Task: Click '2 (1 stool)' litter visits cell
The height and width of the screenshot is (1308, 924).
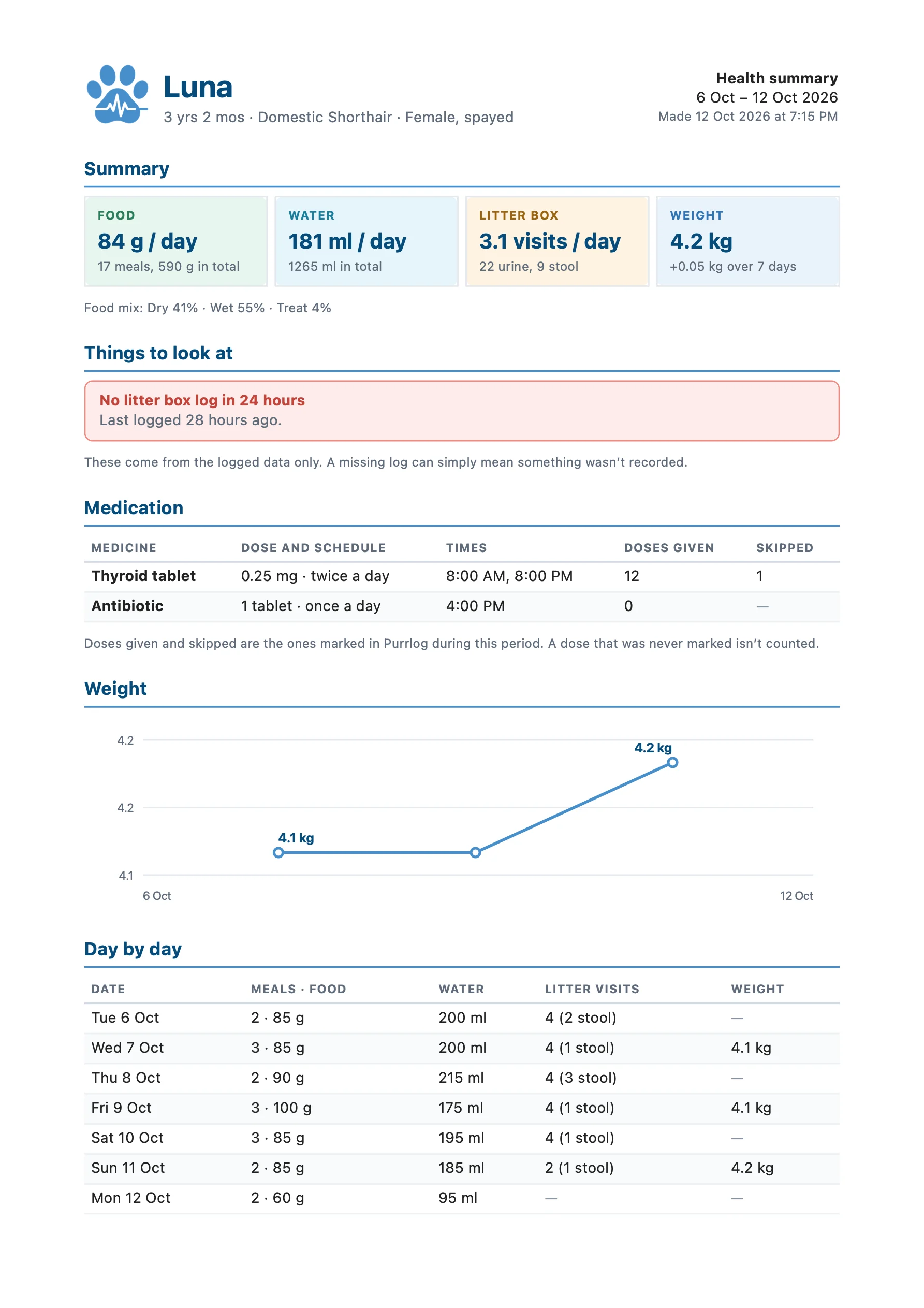Action: (579, 1168)
